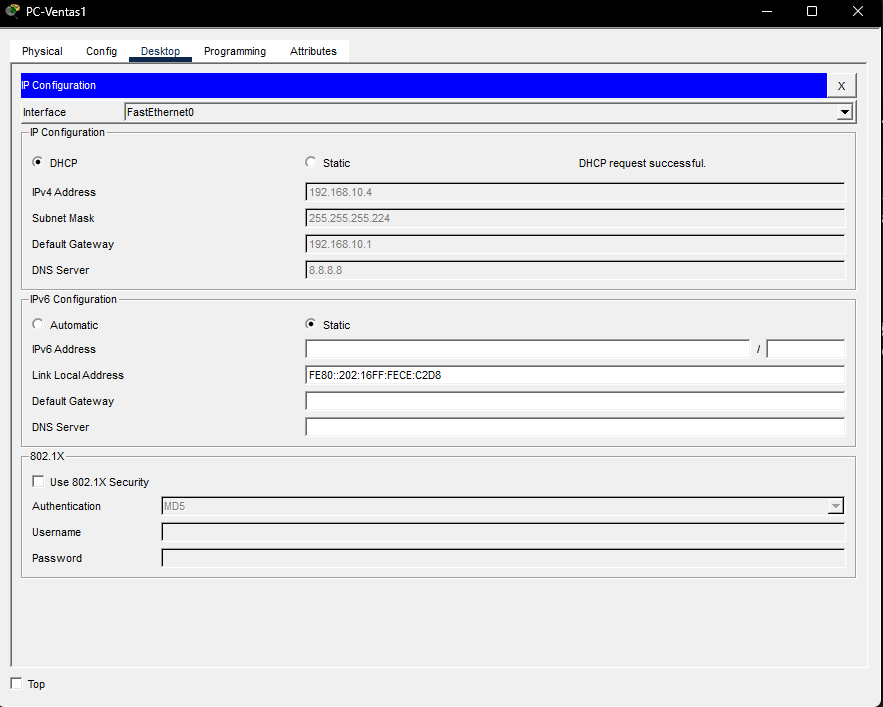Screen dimensions: 883x707
Task: Click the Subnet Mask field 255.255.255.224
Action: point(575,218)
